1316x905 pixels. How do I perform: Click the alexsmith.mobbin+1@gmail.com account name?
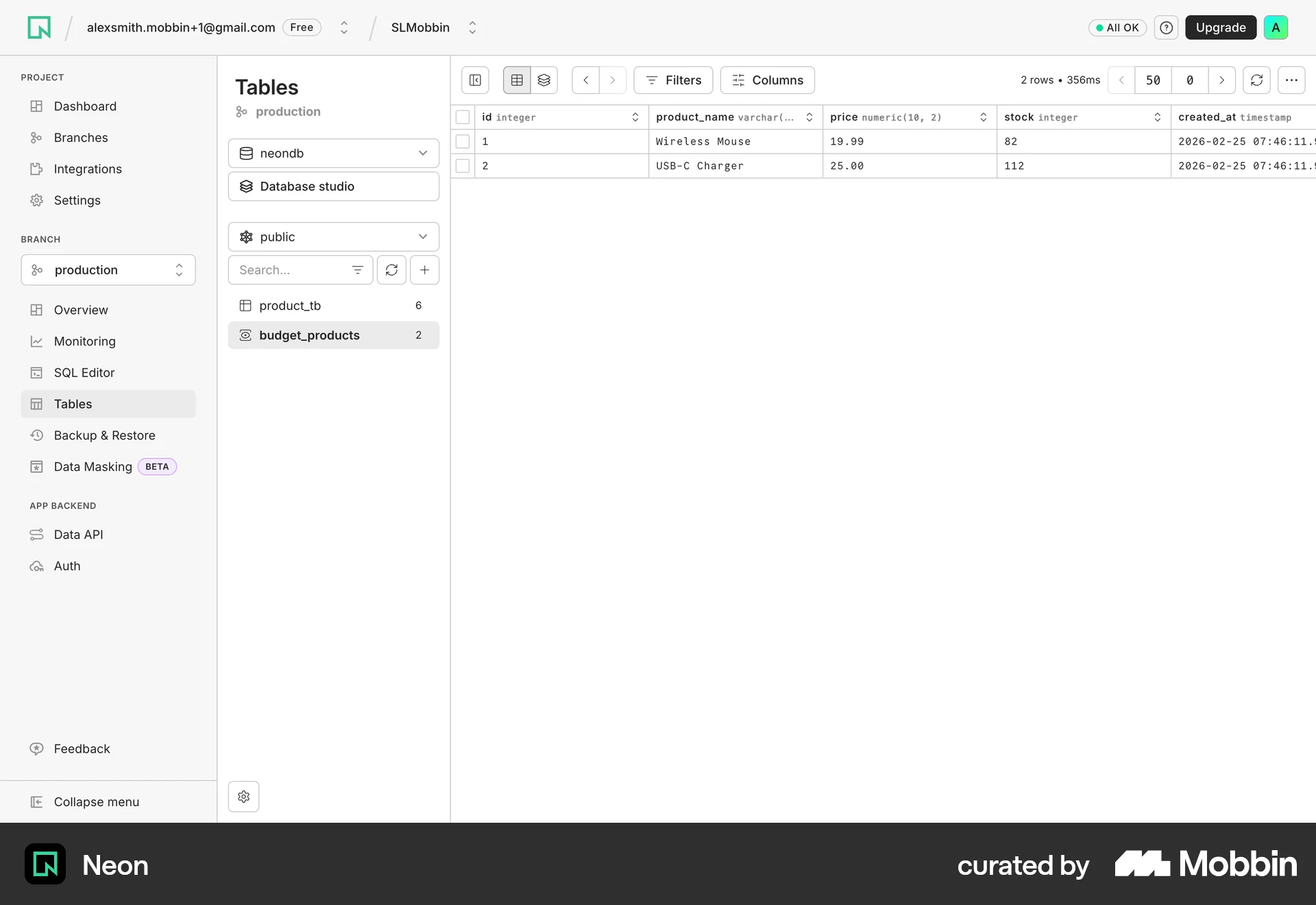pyautogui.click(x=181, y=27)
